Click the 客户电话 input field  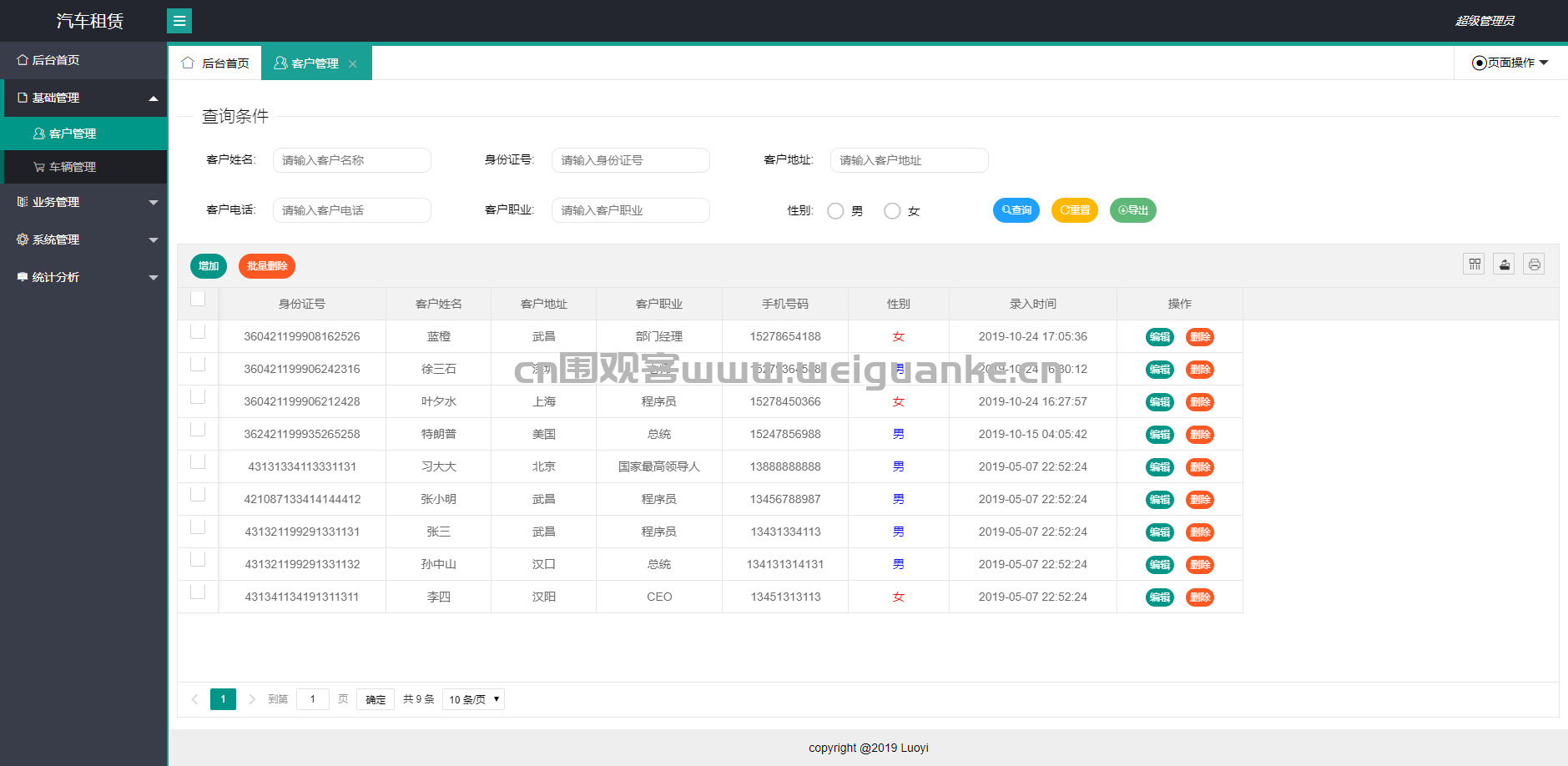pyautogui.click(x=352, y=210)
